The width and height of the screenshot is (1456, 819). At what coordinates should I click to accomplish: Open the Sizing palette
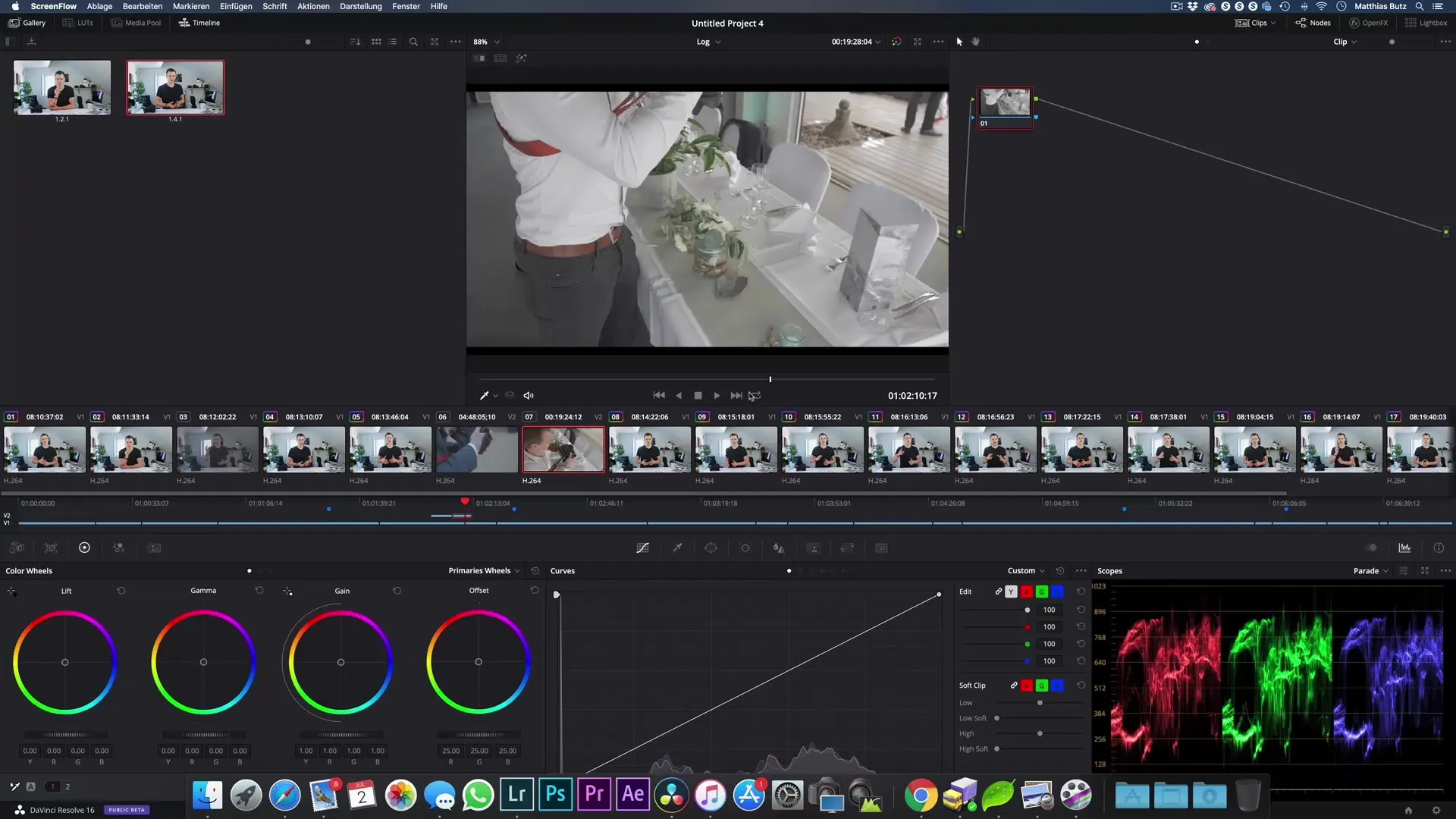coord(847,548)
